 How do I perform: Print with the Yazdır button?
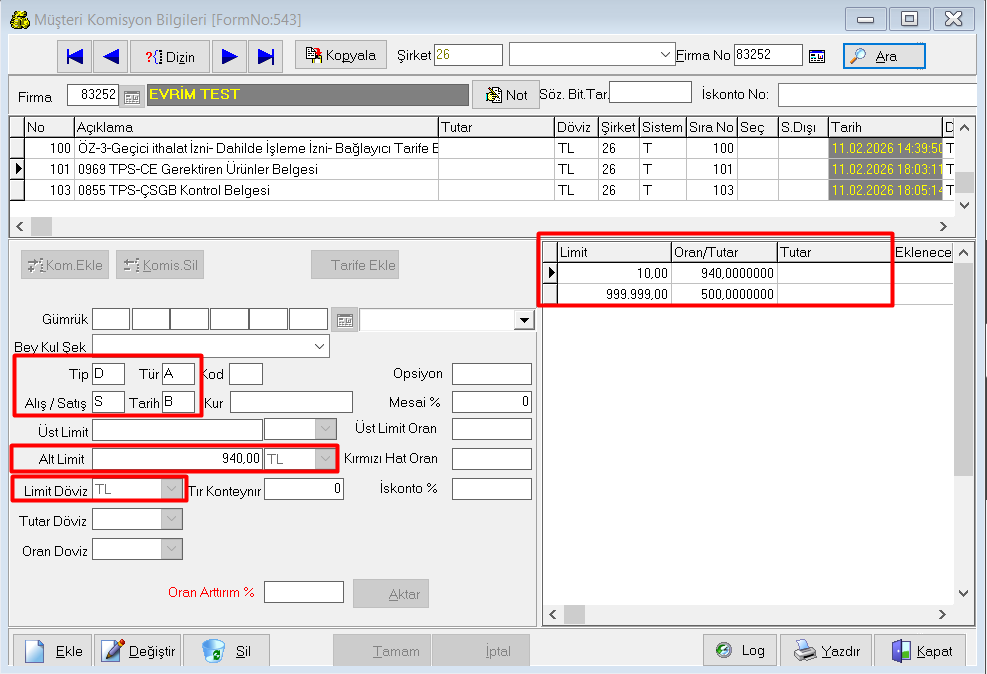tap(826, 650)
